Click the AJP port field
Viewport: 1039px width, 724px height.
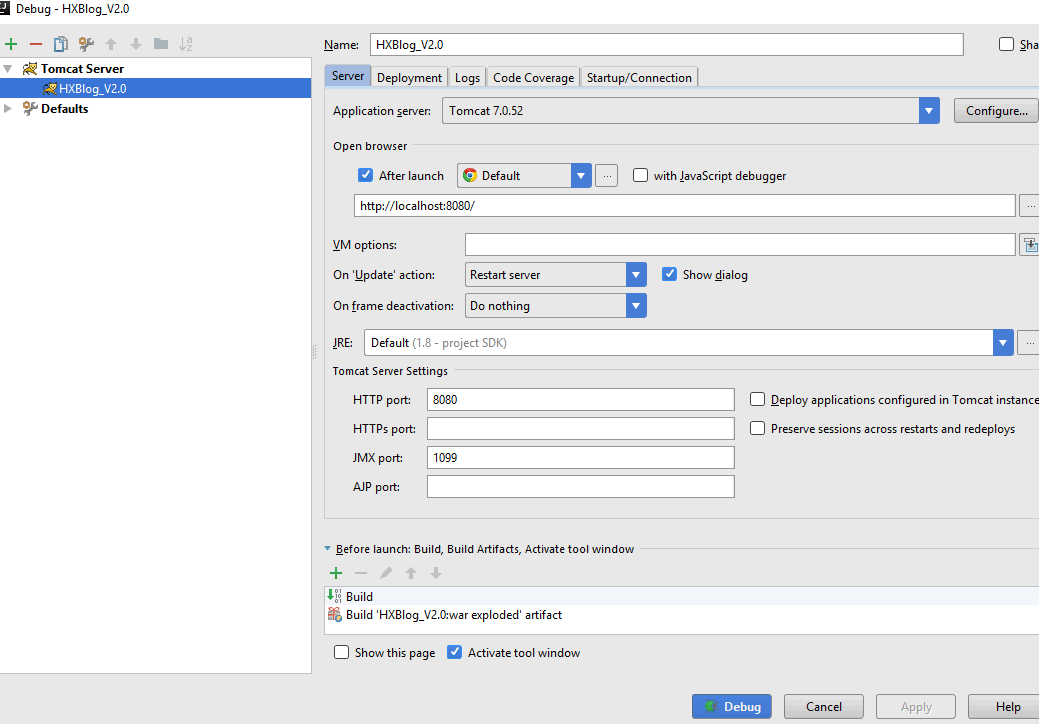pyautogui.click(x=580, y=487)
